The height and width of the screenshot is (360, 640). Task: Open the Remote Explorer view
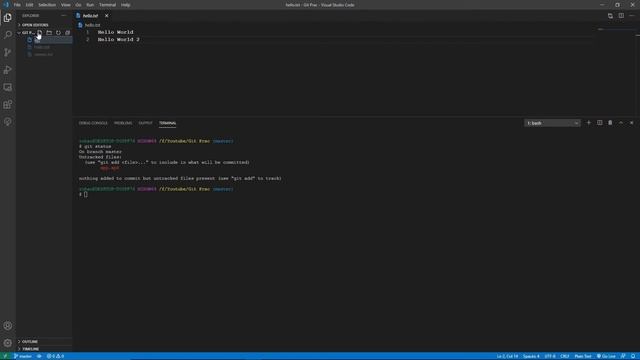[x=7, y=87]
